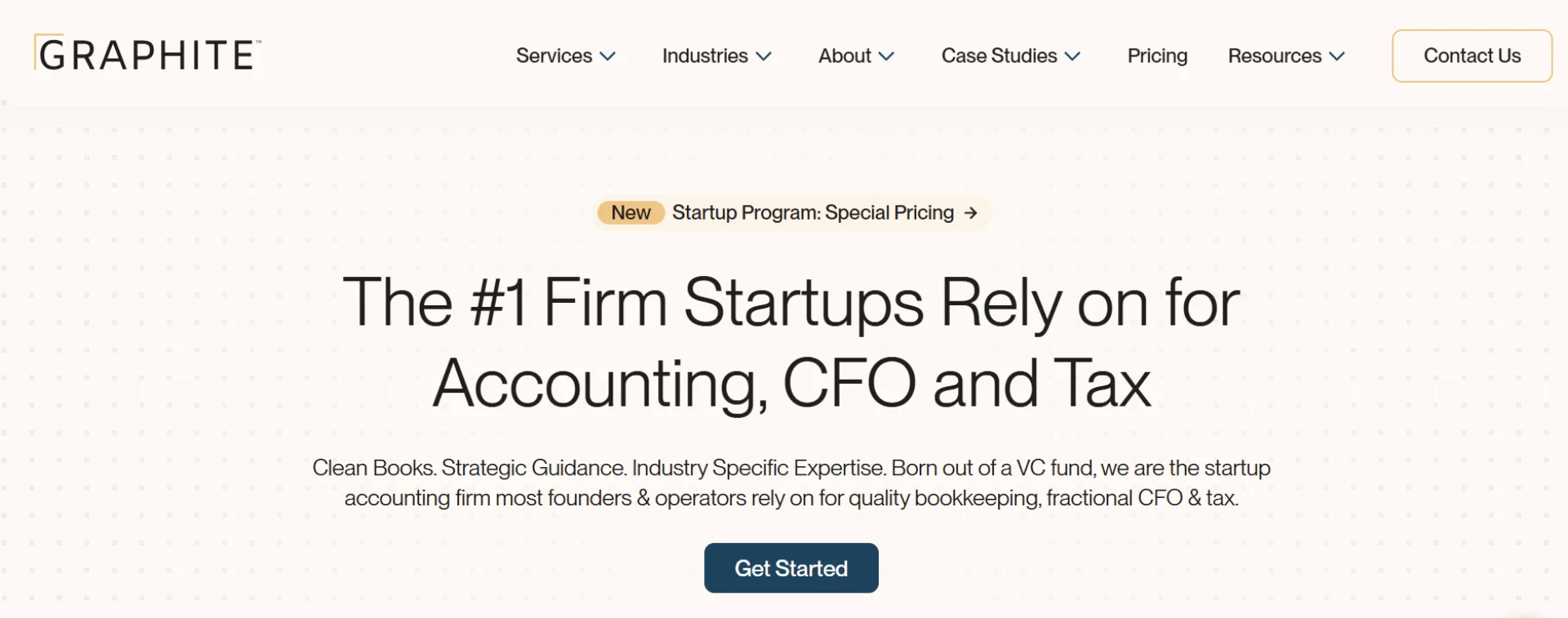The image size is (1568, 618).
Task: Select the Resources menu label
Action: click(1274, 56)
